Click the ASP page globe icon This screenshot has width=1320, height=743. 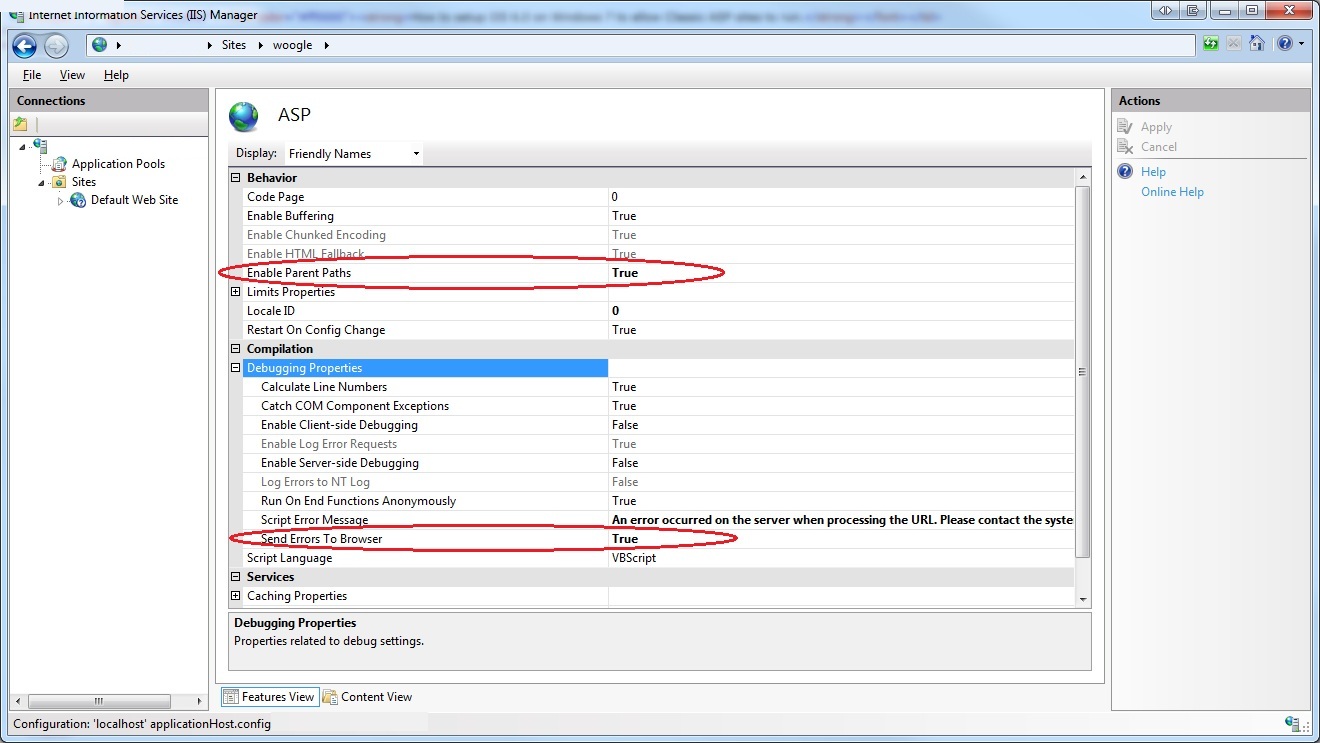(244, 116)
